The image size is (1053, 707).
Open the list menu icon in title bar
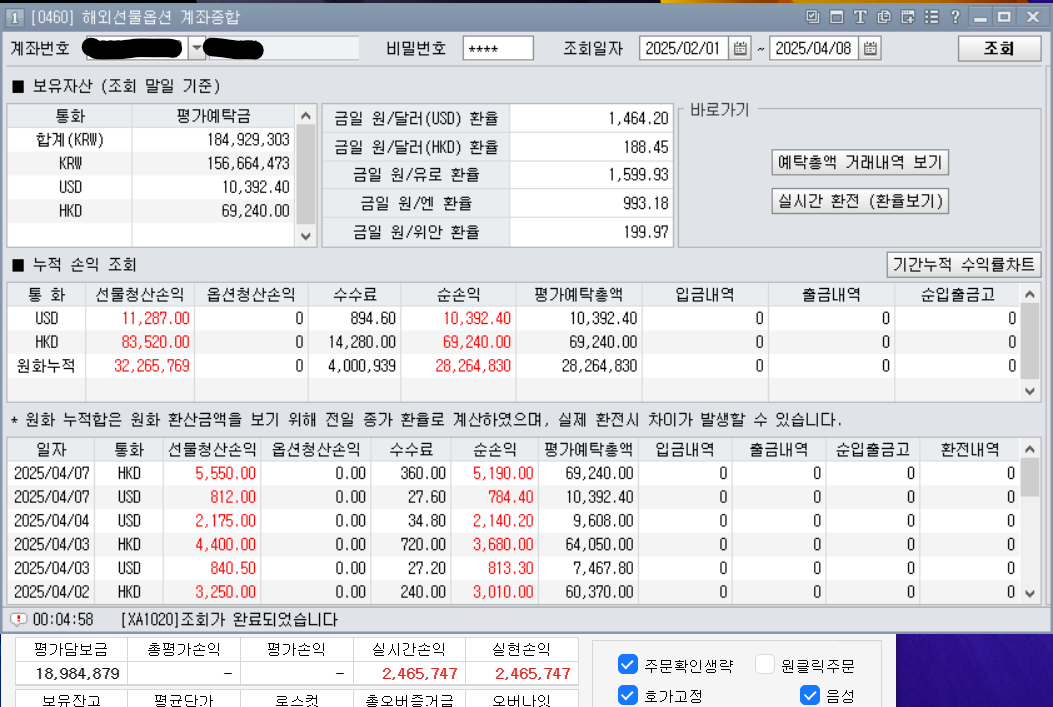[931, 17]
